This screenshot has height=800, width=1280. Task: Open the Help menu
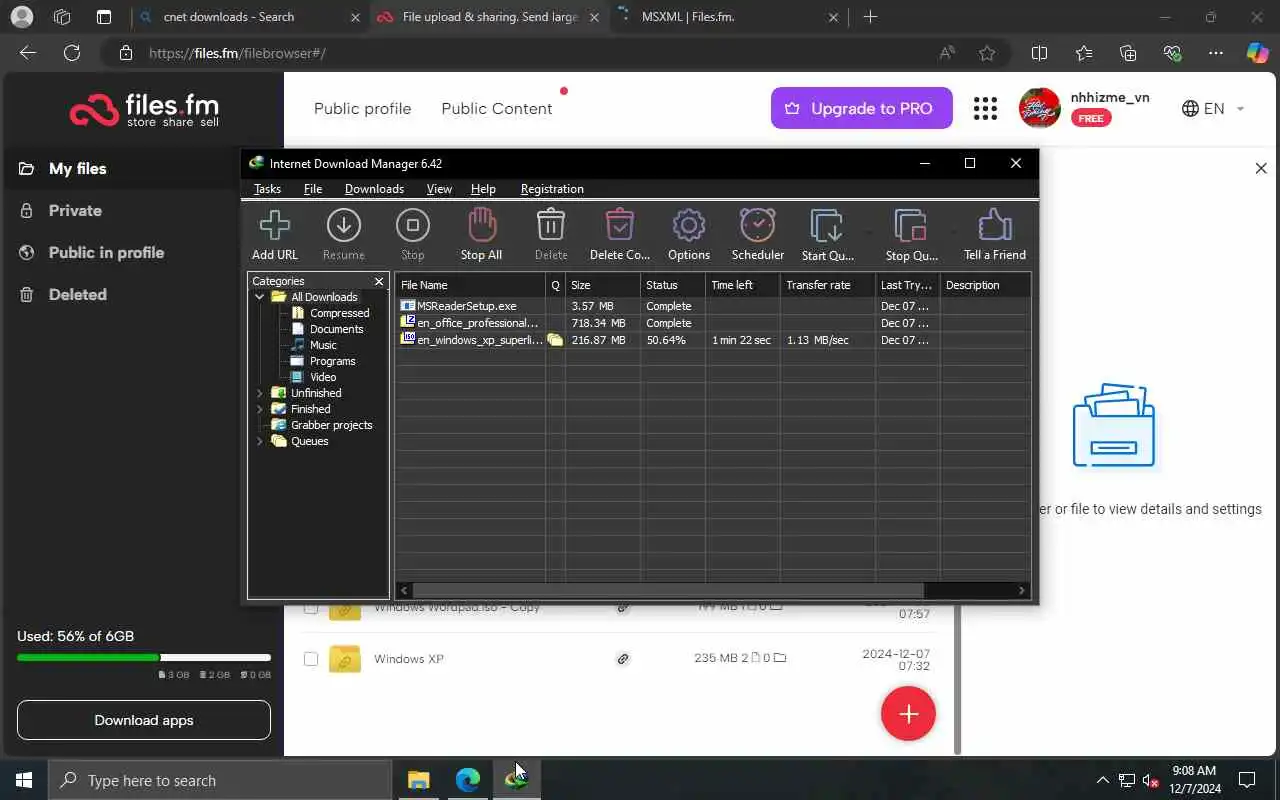pyautogui.click(x=483, y=189)
